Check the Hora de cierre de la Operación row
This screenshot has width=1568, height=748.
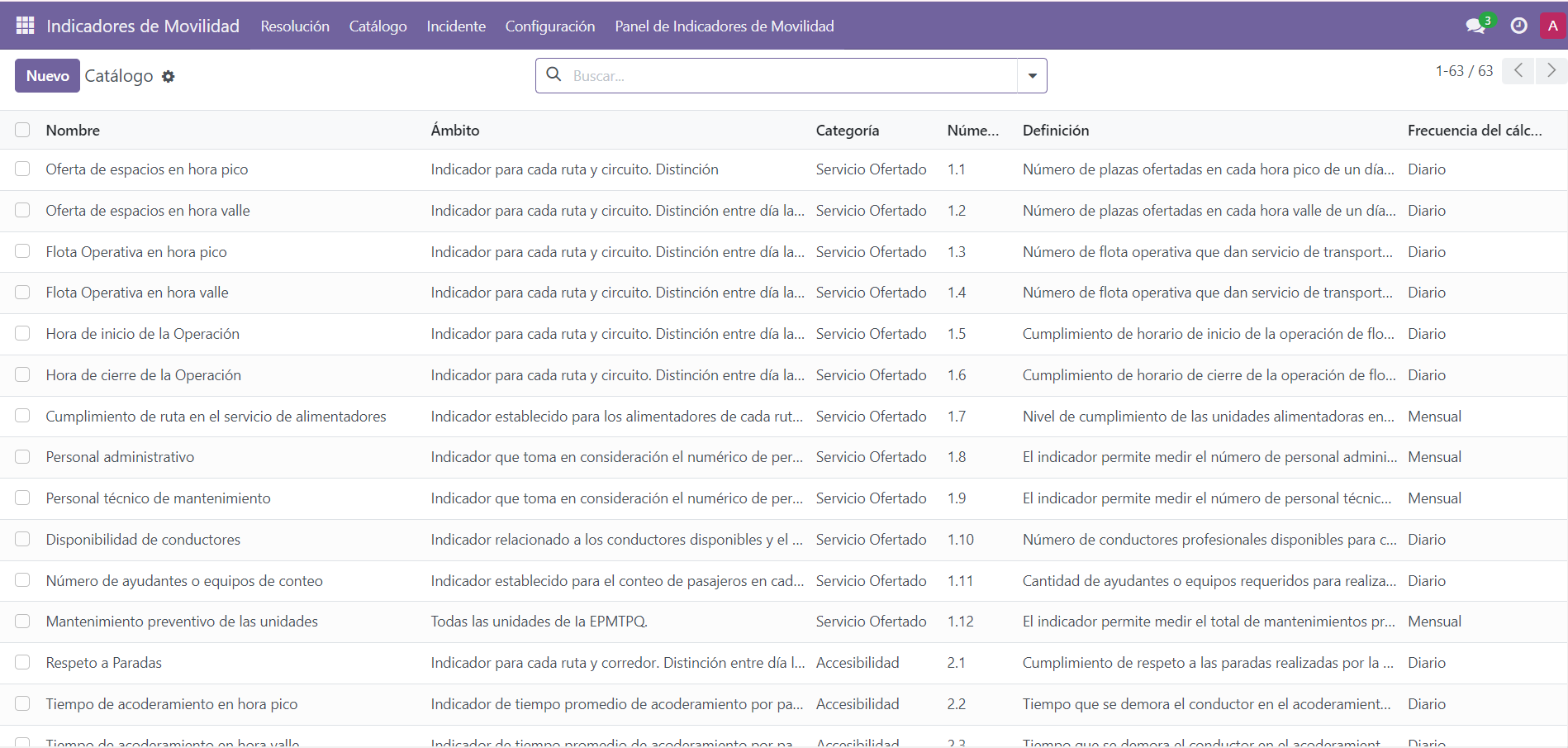22,374
